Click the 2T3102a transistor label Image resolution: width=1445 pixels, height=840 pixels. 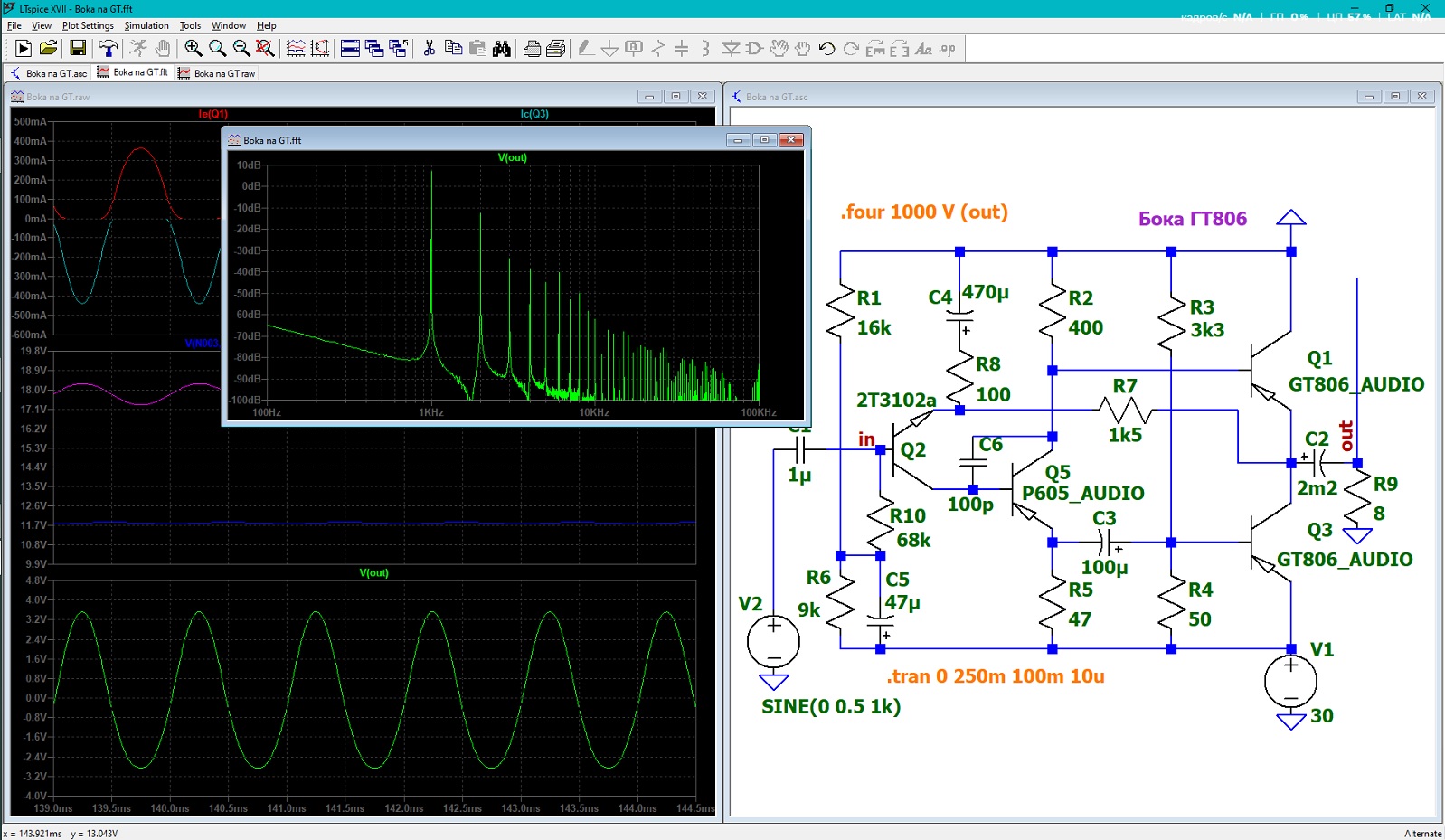click(x=896, y=400)
